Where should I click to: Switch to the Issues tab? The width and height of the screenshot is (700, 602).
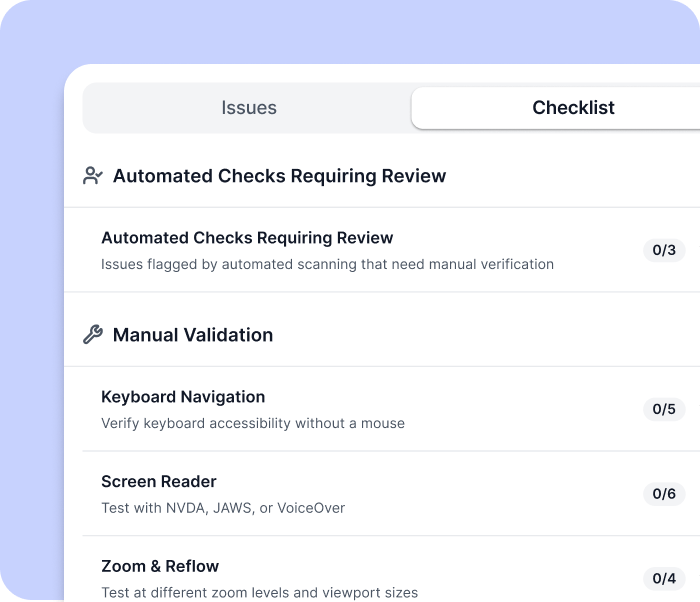click(x=248, y=108)
